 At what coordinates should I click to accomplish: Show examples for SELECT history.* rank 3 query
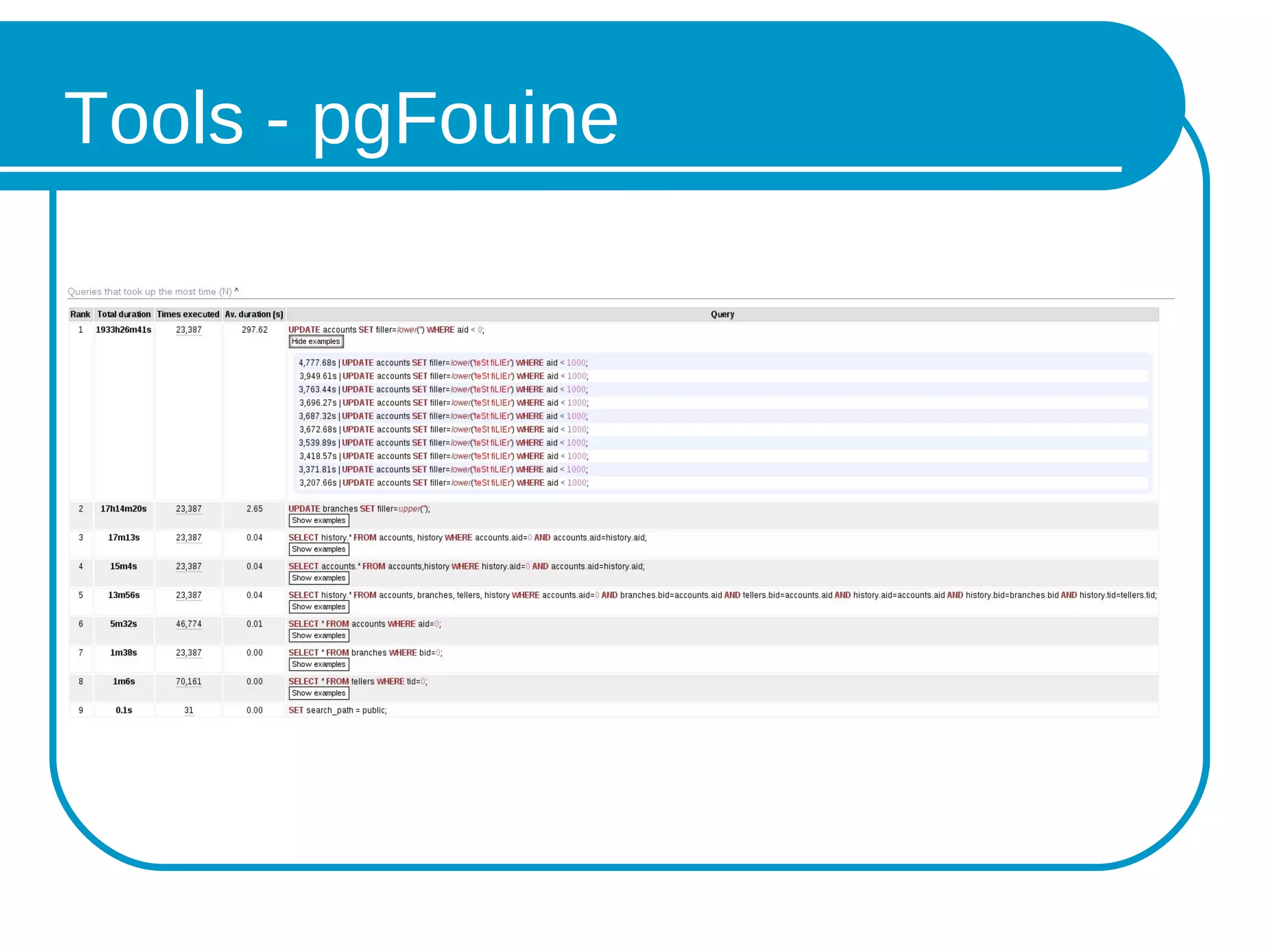pos(319,549)
